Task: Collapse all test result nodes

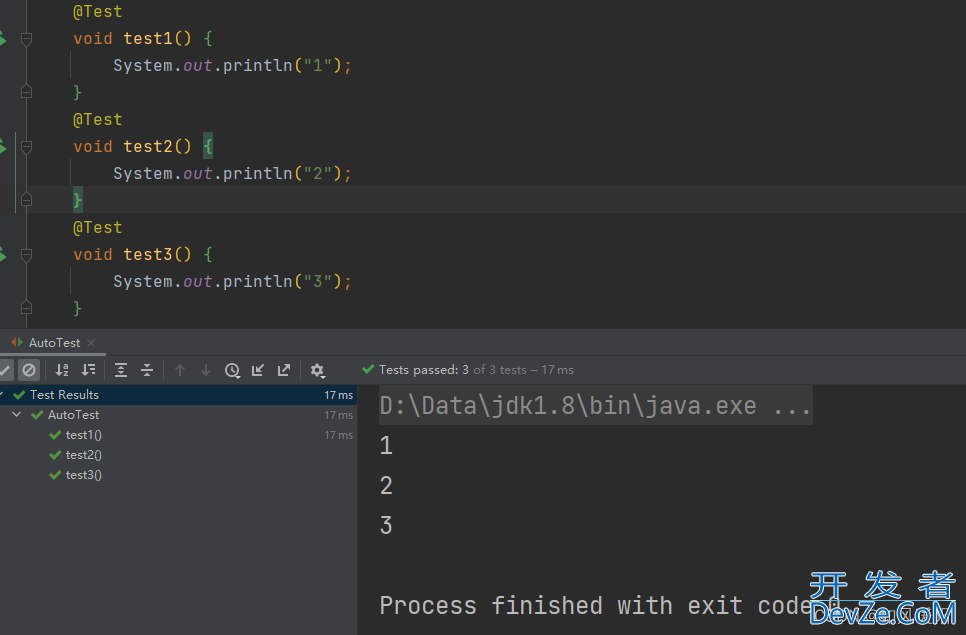Action: (x=147, y=370)
